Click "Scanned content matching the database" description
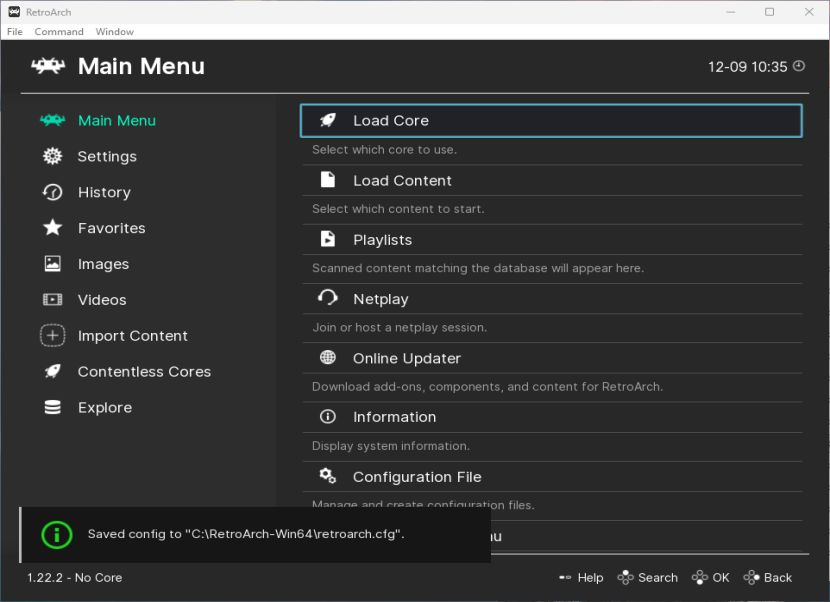This screenshot has height=602, width=830. pyautogui.click(x=478, y=268)
